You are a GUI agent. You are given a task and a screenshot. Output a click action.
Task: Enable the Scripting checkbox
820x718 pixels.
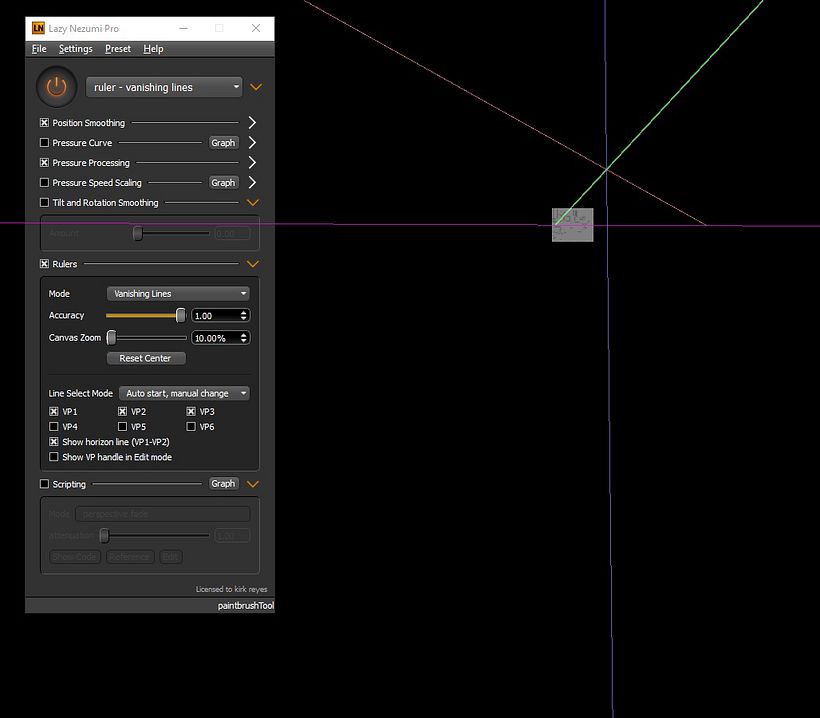[44, 484]
